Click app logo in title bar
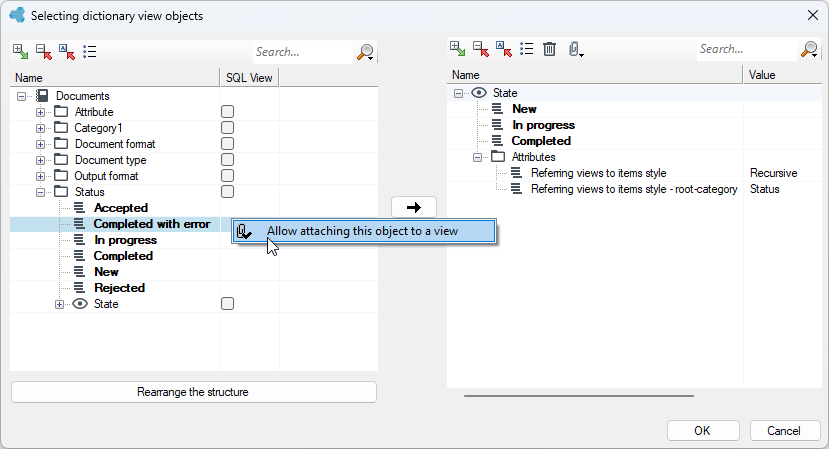Screen dimensions: 829x449 pos(17,15)
